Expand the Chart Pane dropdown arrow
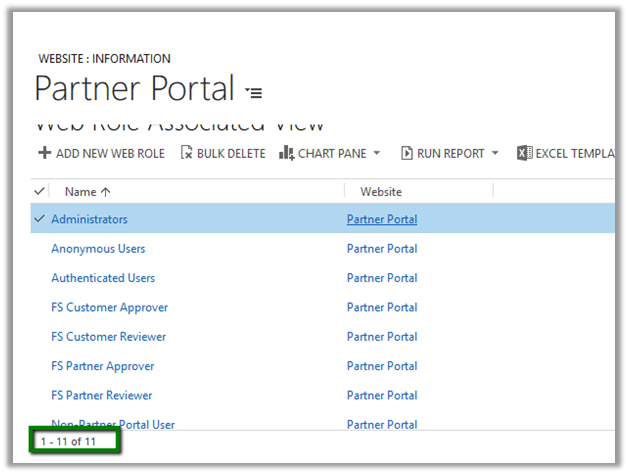This screenshot has width=628, height=475. point(377,153)
